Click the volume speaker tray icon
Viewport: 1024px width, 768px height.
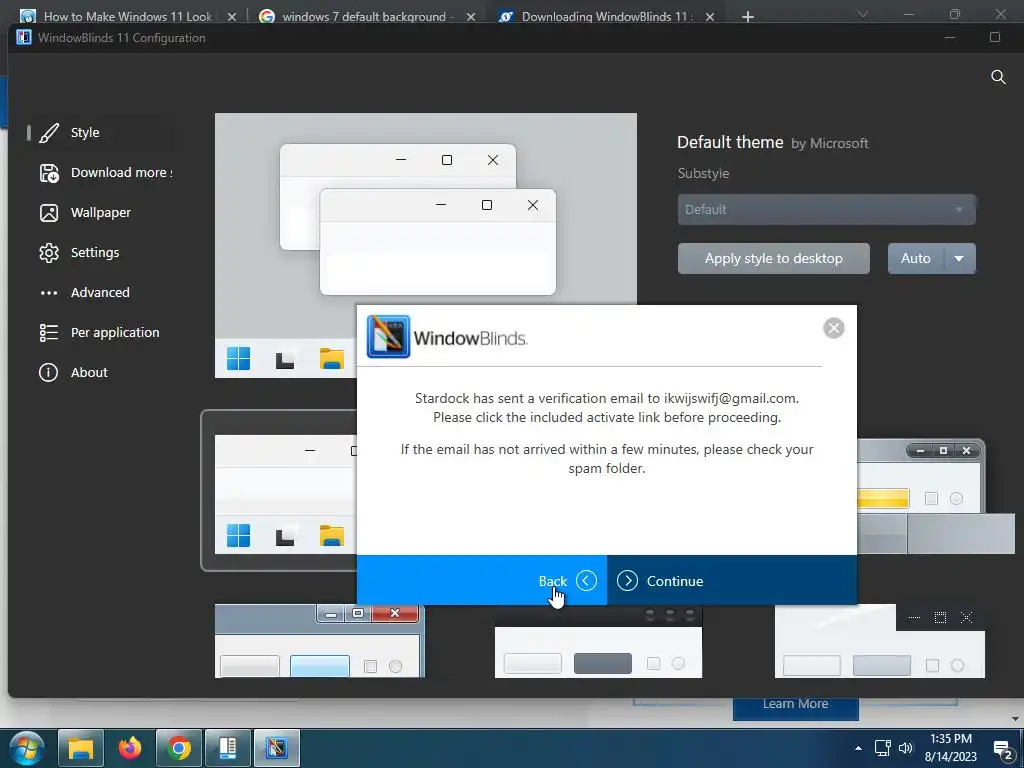906,748
